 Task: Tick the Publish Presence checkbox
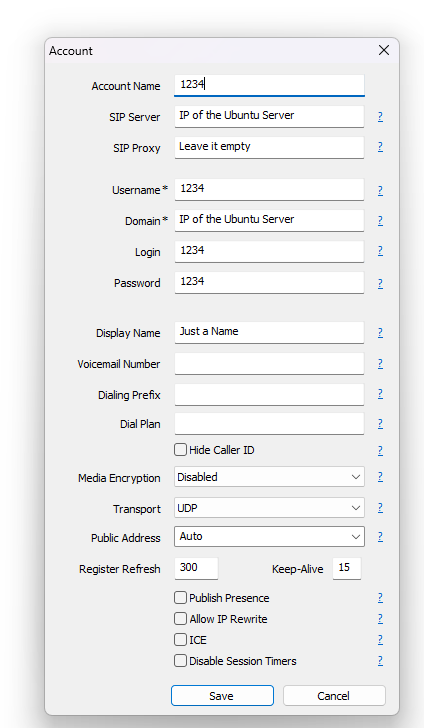coord(180,598)
